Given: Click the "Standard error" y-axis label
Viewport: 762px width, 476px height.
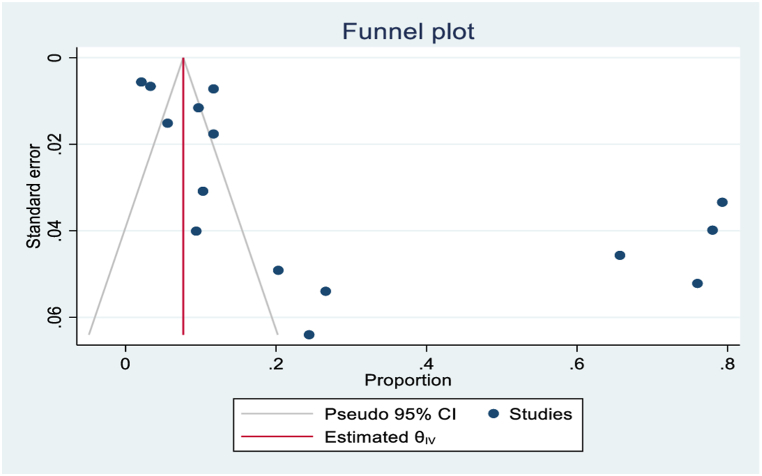Looking at the screenshot, I should [x=34, y=196].
